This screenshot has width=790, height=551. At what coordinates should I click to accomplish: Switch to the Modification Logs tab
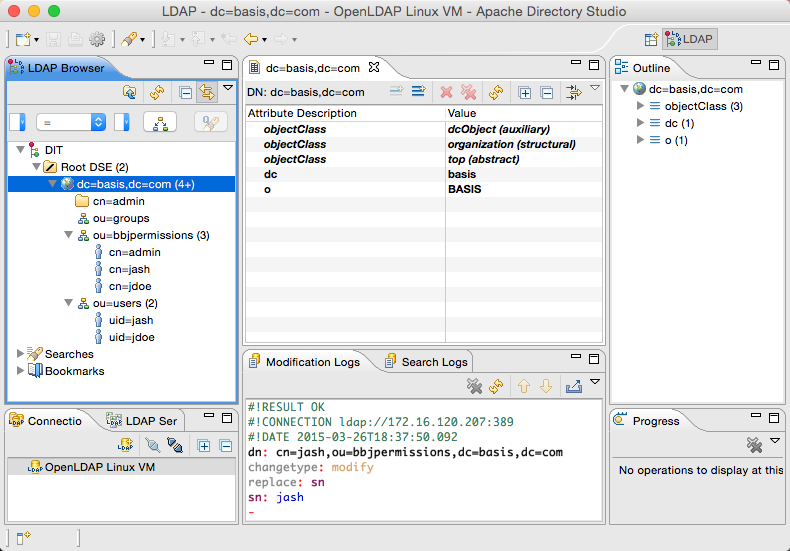(x=305, y=362)
